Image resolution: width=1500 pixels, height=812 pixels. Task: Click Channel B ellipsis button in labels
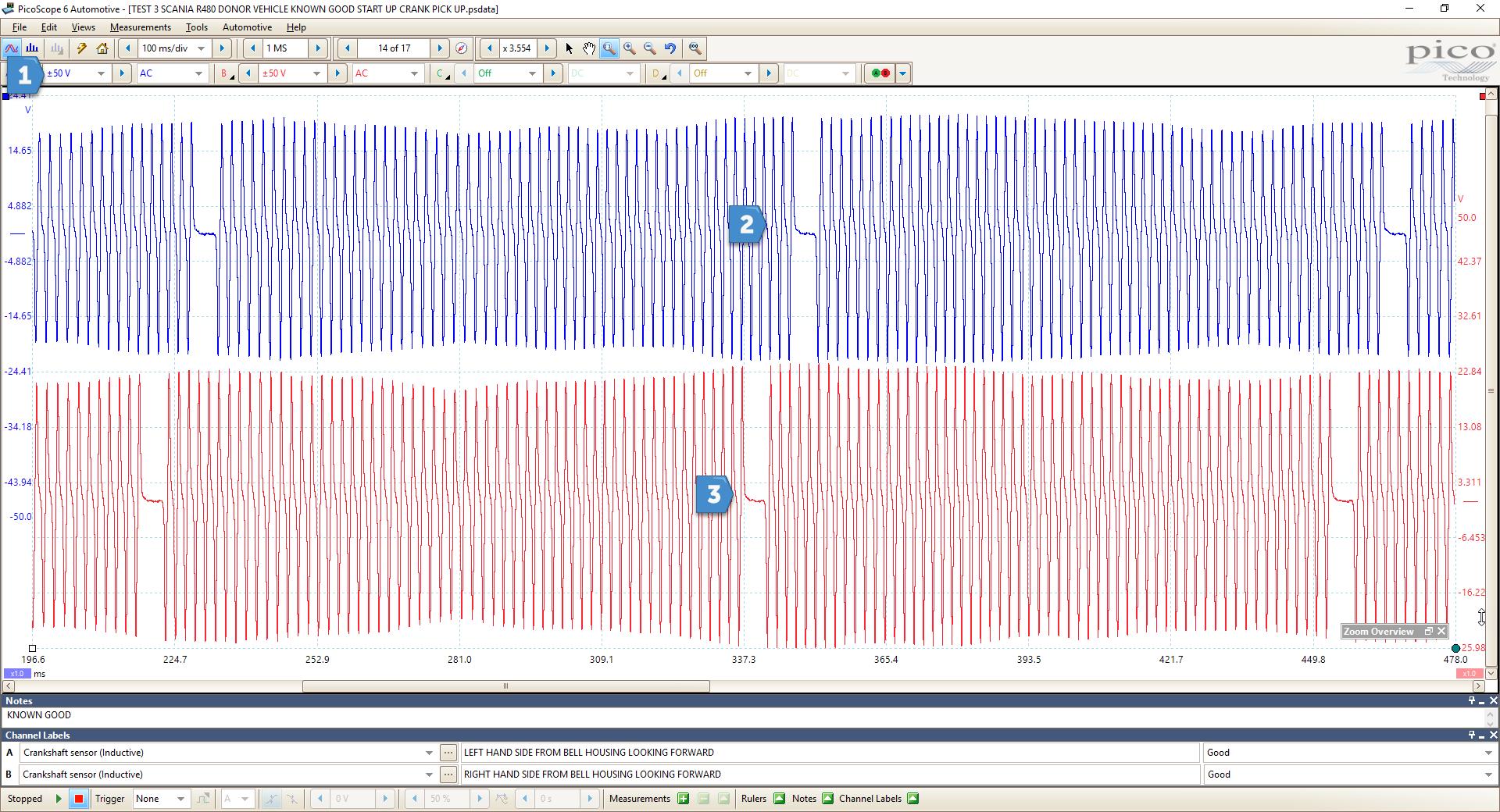448,775
